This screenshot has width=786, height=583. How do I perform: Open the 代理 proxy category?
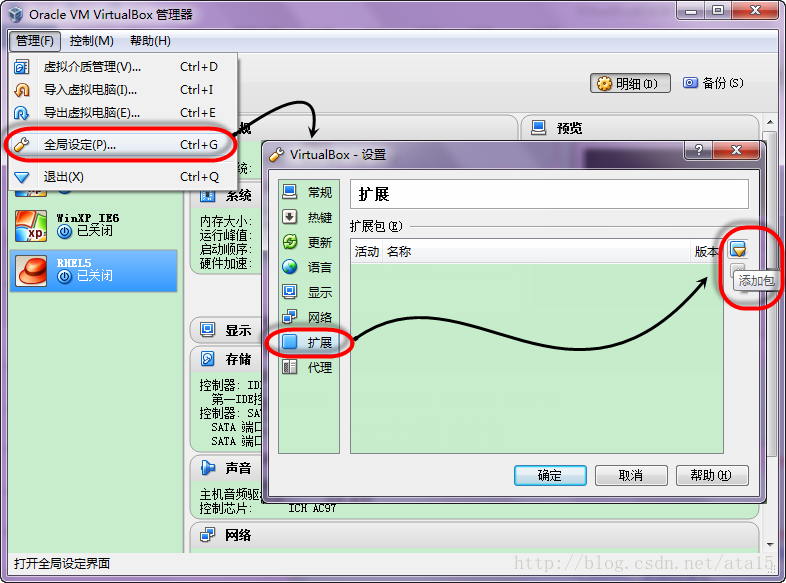click(x=309, y=367)
